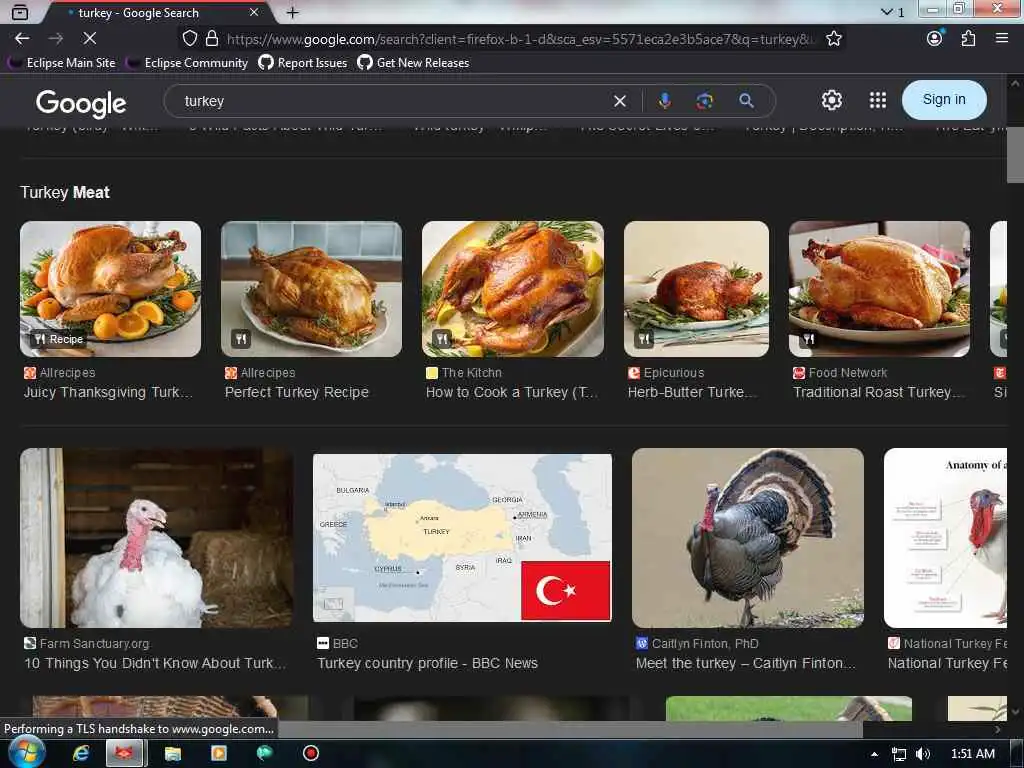
Task: List all tabs dropdown arrow
Action: 886,12
